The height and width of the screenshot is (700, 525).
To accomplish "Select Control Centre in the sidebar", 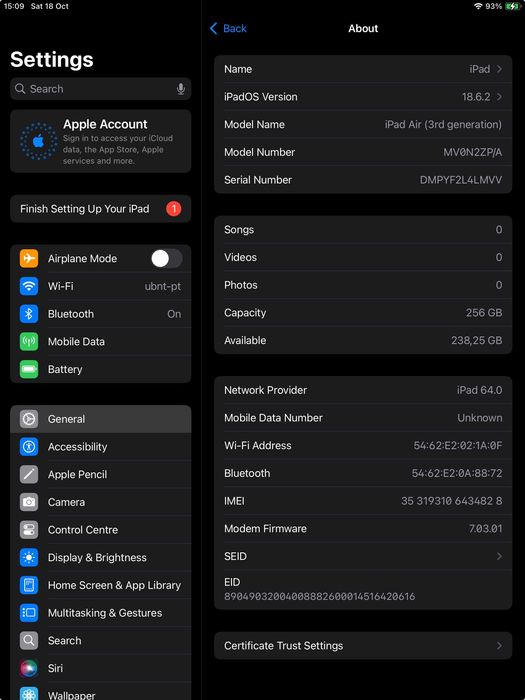I will [x=101, y=530].
